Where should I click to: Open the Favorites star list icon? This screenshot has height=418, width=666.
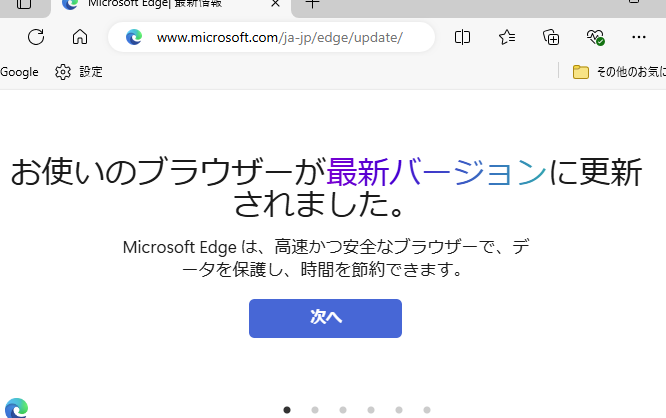point(507,38)
